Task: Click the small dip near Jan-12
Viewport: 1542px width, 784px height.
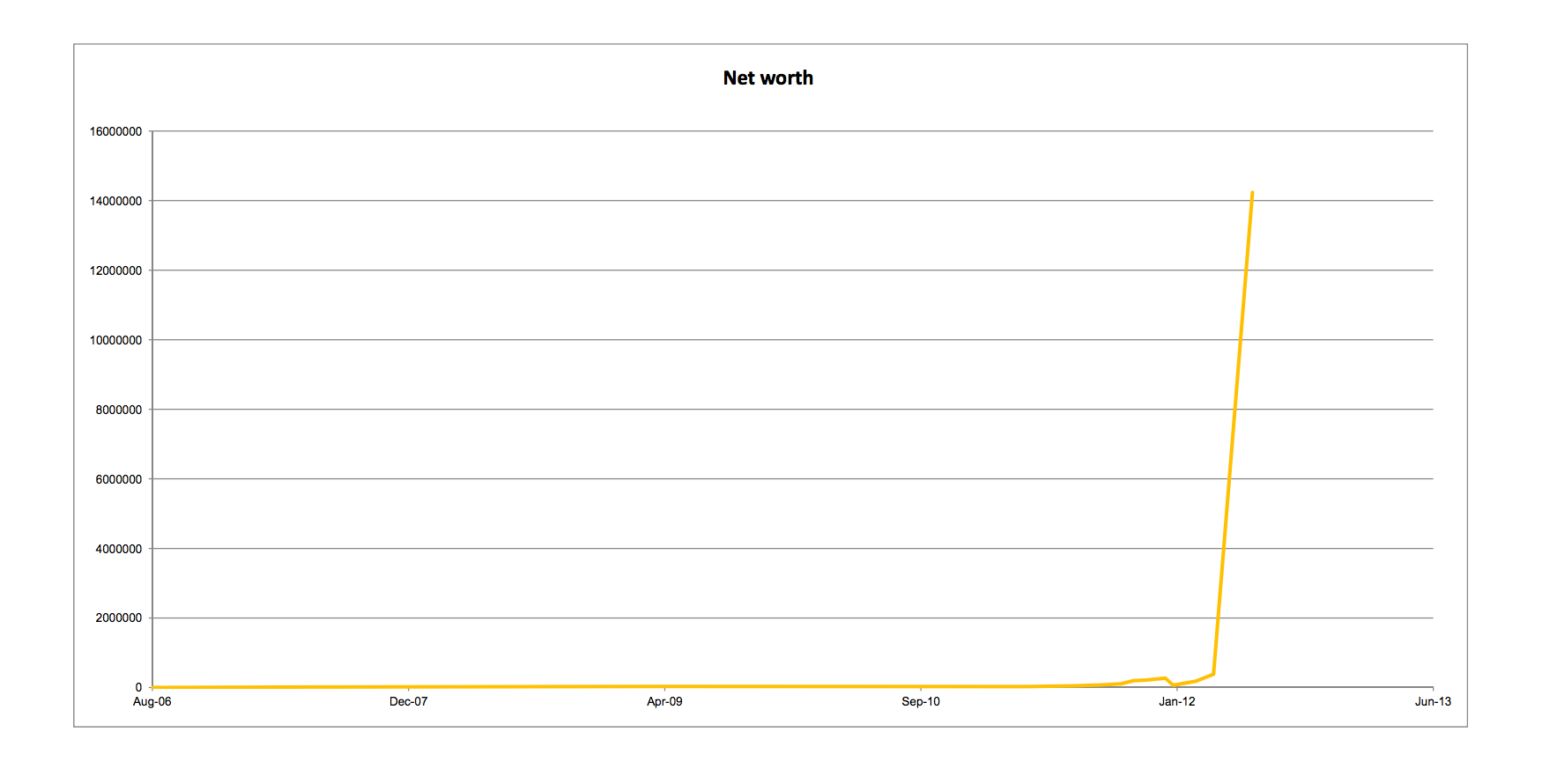Action: coord(1175,684)
